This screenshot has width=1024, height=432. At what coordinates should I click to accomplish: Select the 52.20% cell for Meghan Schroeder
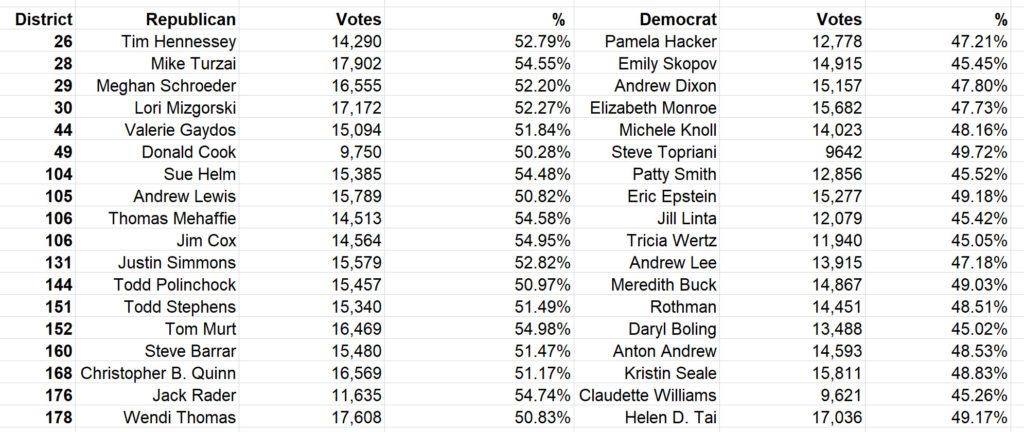pyautogui.click(x=479, y=85)
